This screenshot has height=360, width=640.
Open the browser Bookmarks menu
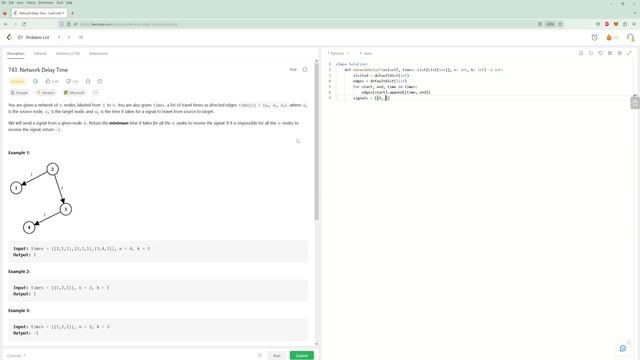click(x=46, y=2)
